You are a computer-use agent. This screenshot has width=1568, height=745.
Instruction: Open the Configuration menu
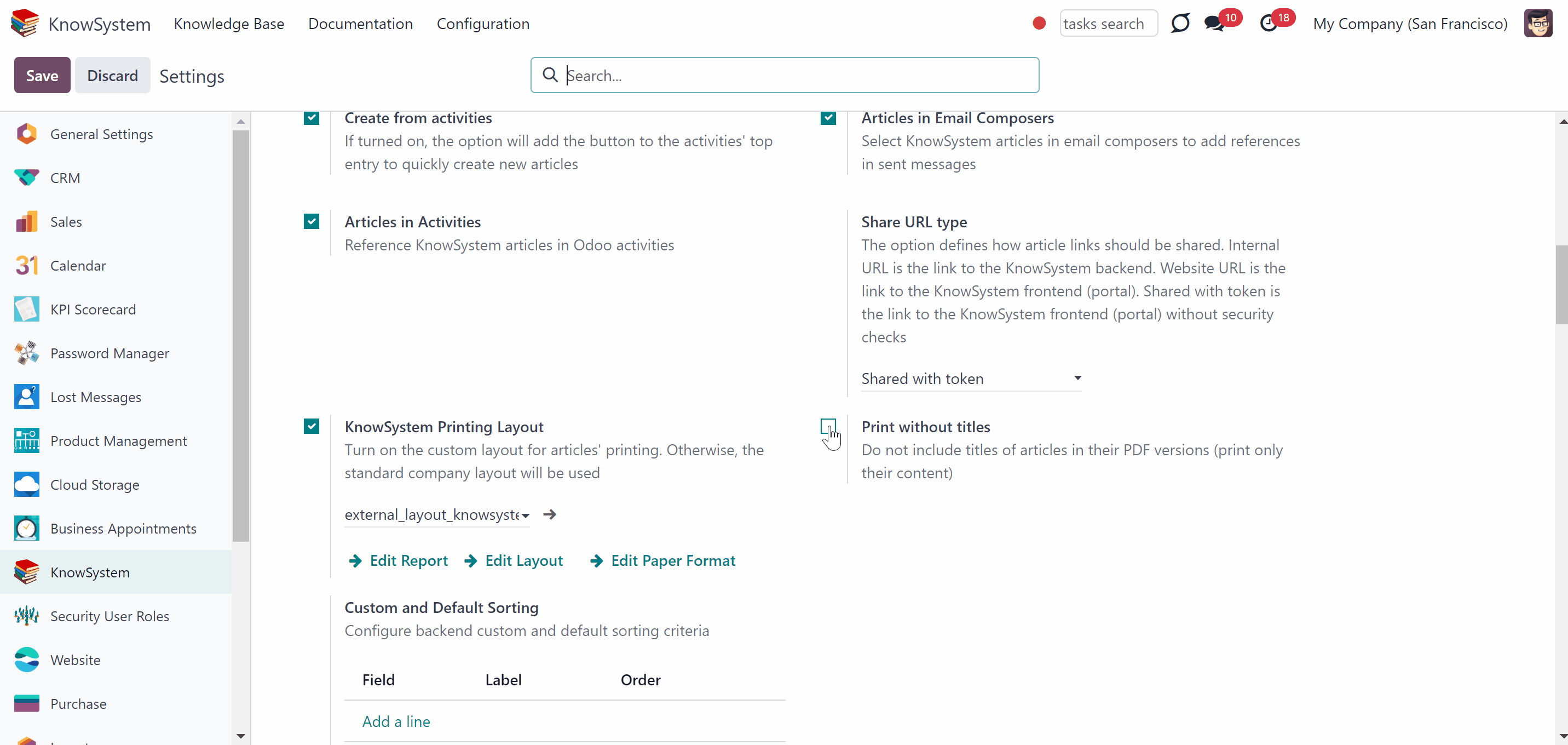click(x=483, y=24)
